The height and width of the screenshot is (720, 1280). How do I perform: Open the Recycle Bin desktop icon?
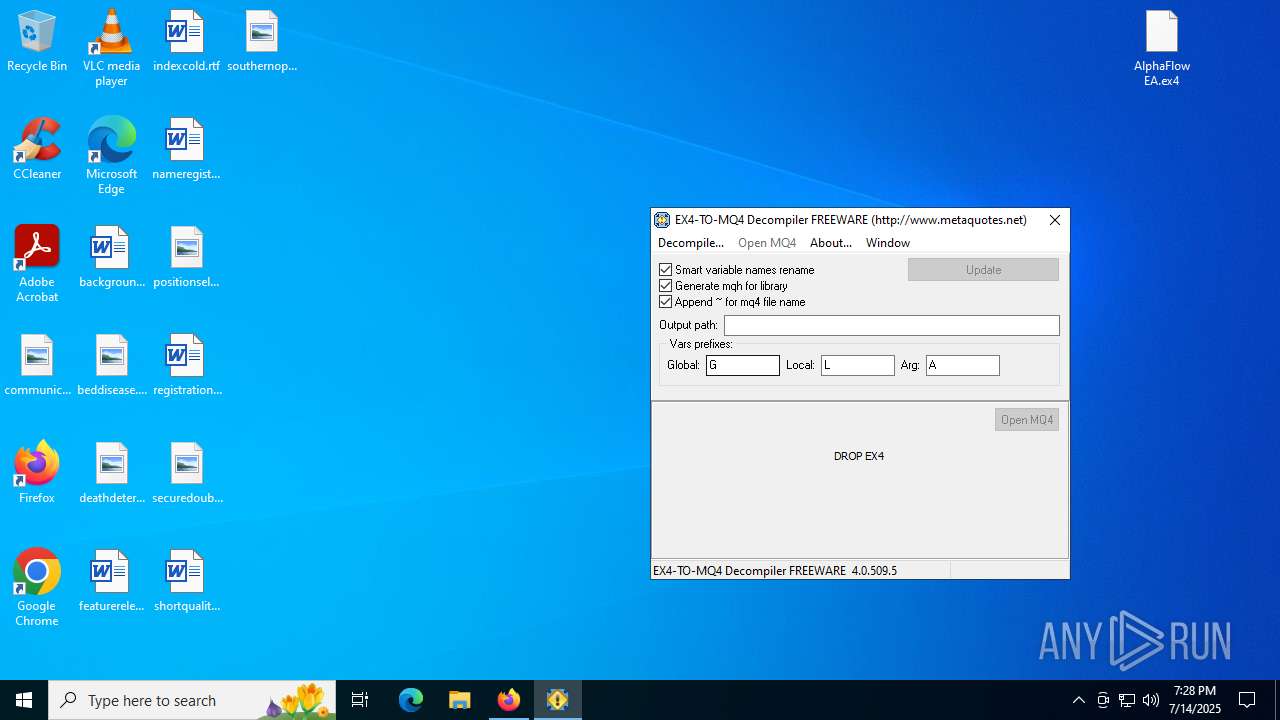click(x=37, y=41)
